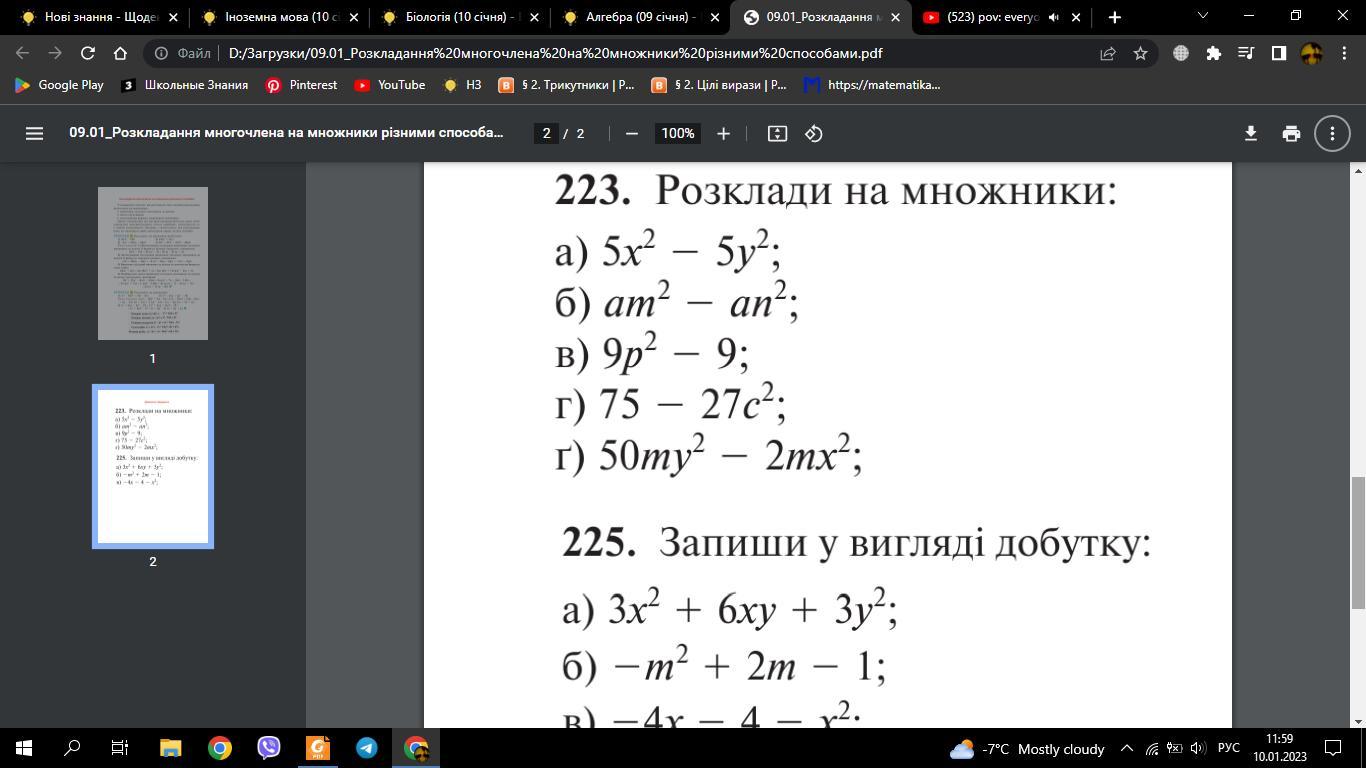The width and height of the screenshot is (1366, 768).
Task: Toggle the browser side panel
Action: click(1278, 53)
